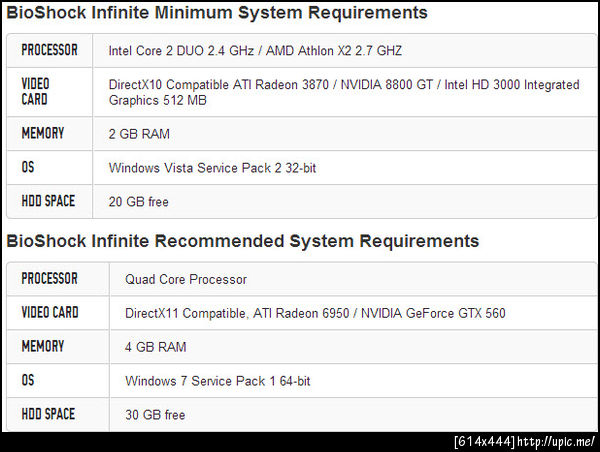Select the PROCESSOR label in minimum requirements table

pyautogui.click(x=49, y=50)
